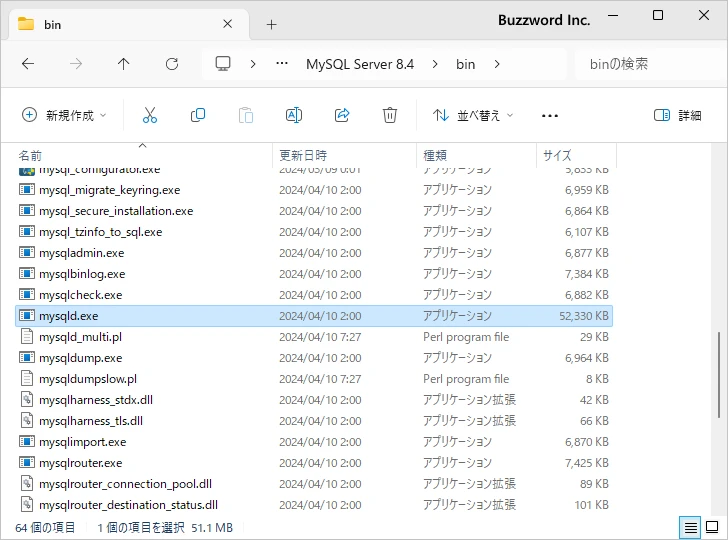Click the vertical scrollbar thumb
This screenshot has width=728, height=540.
coord(719,375)
